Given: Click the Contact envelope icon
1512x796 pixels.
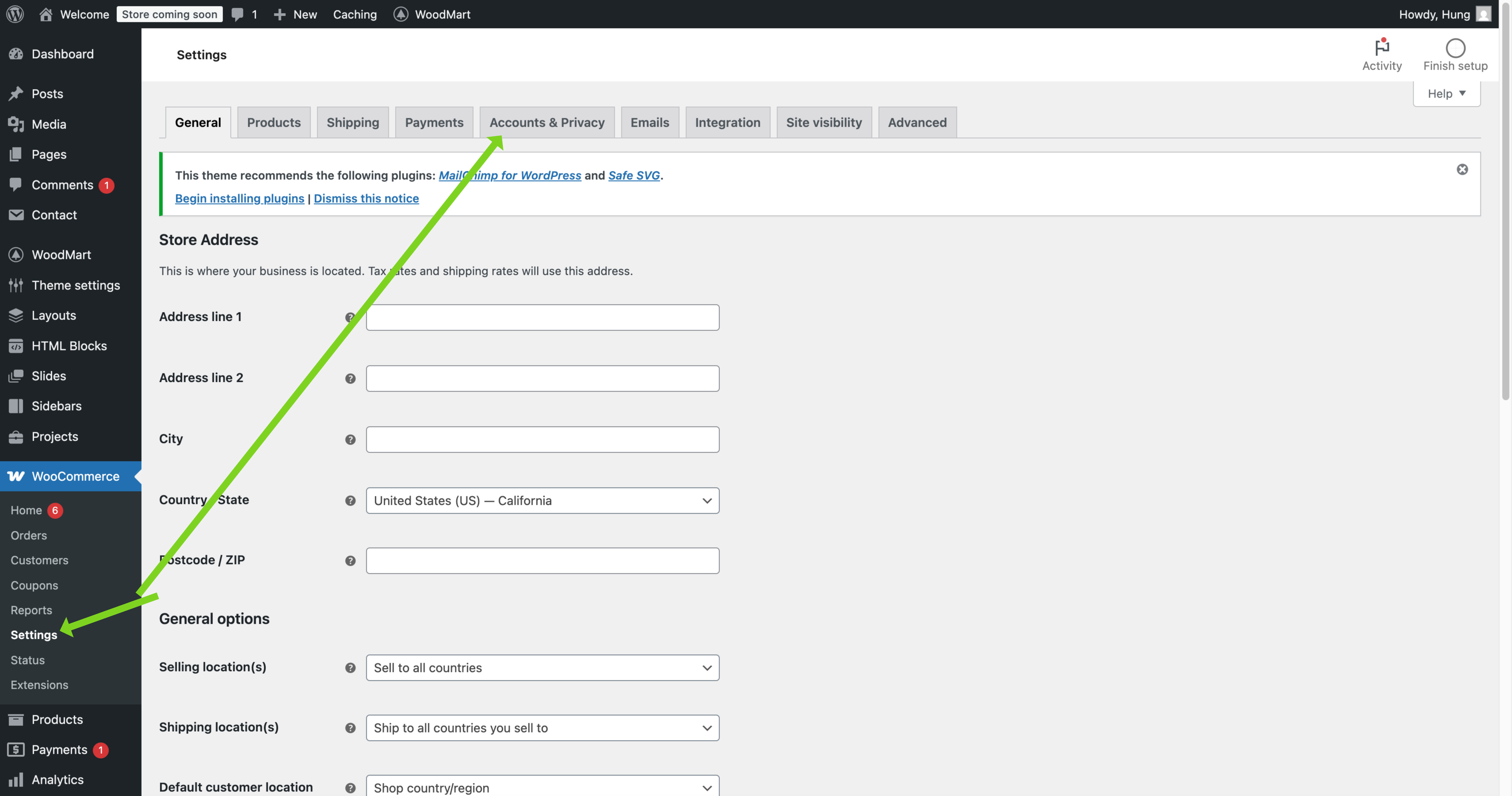Looking at the screenshot, I should (16, 215).
